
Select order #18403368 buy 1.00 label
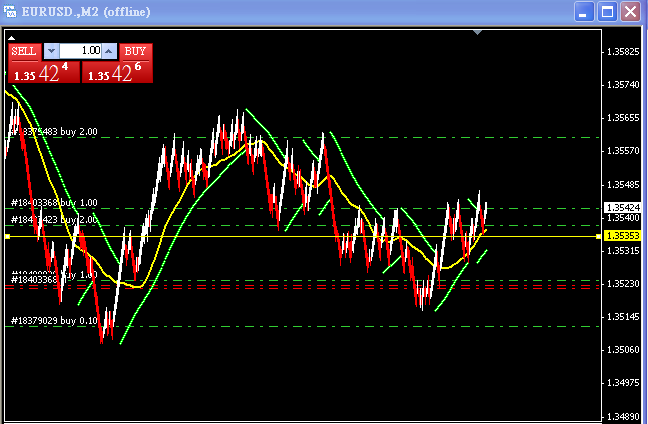[54, 202]
